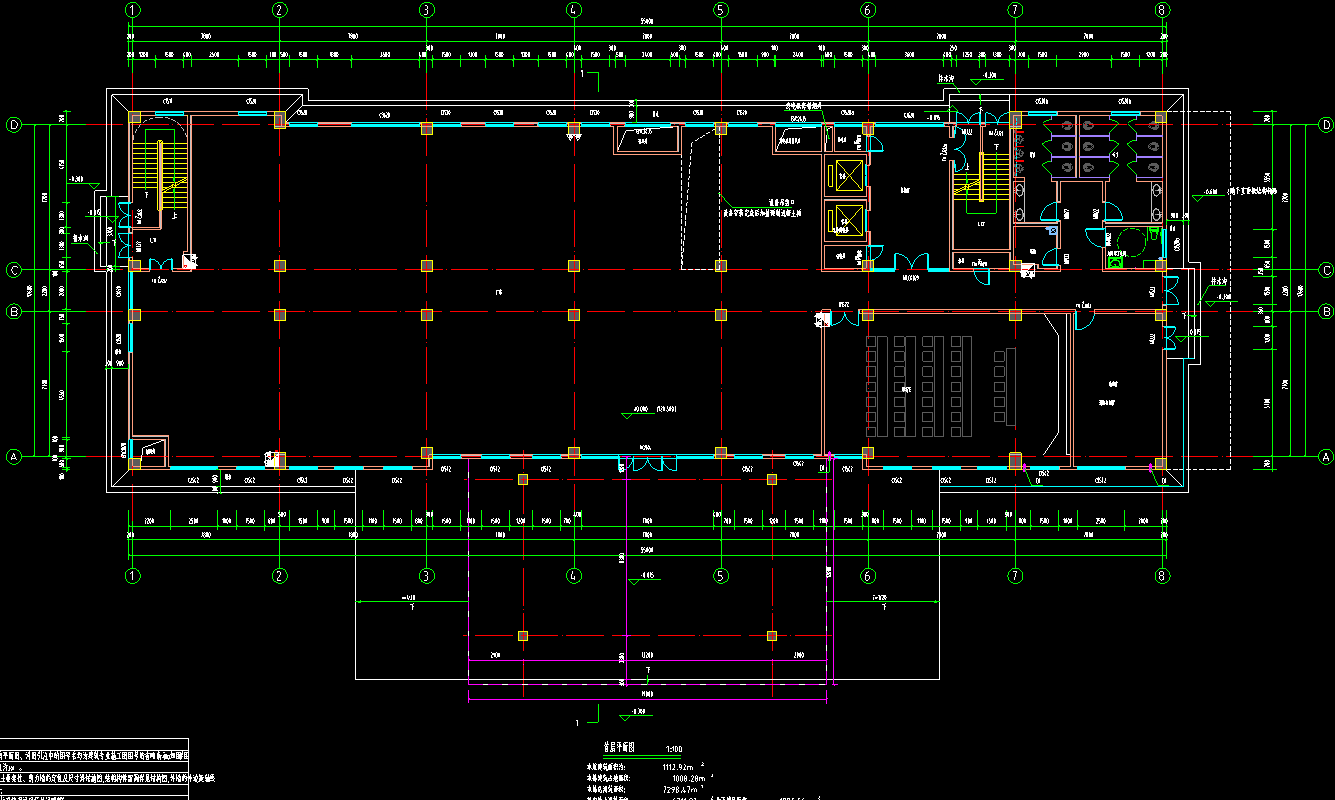Select column at grid 3 and C
Screen dimensions: 1335x800
pyautogui.click(x=427, y=266)
